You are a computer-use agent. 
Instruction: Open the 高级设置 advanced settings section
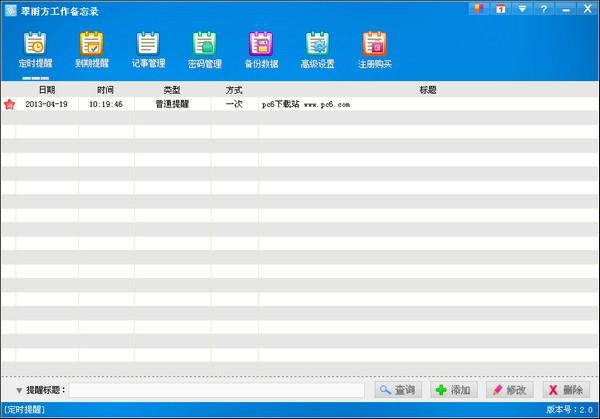point(318,50)
